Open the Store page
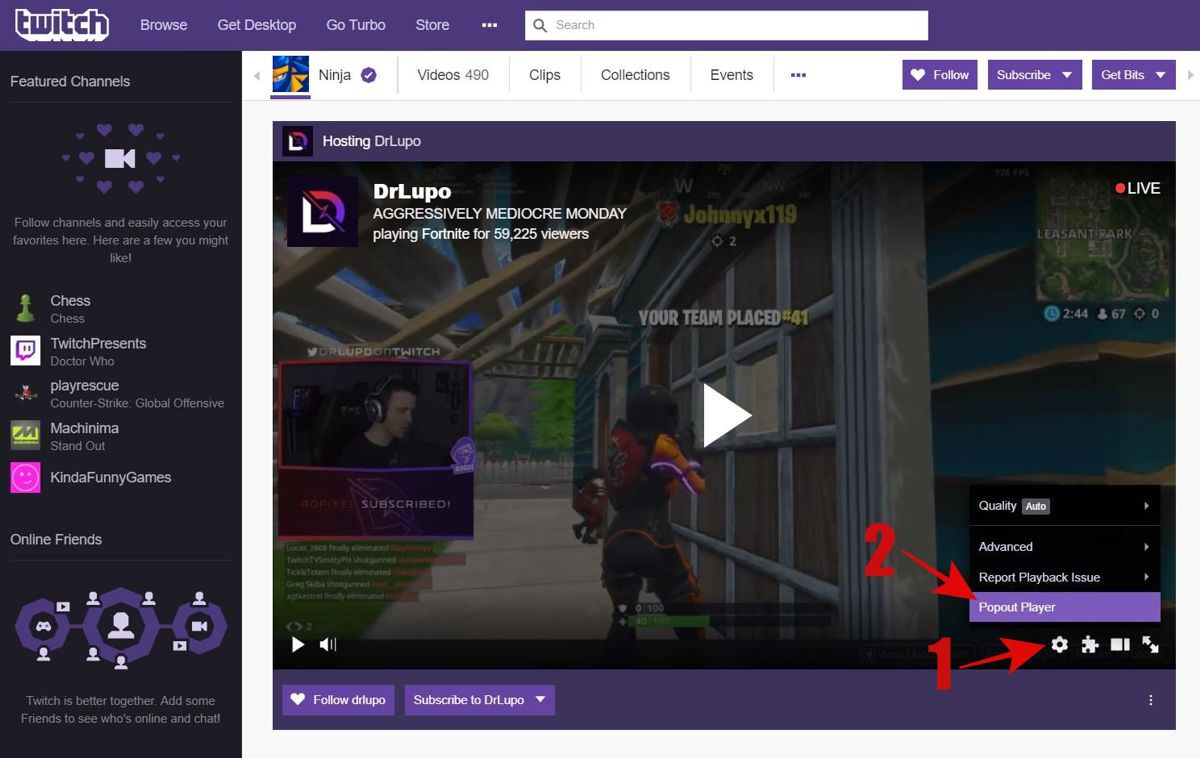 click(432, 25)
